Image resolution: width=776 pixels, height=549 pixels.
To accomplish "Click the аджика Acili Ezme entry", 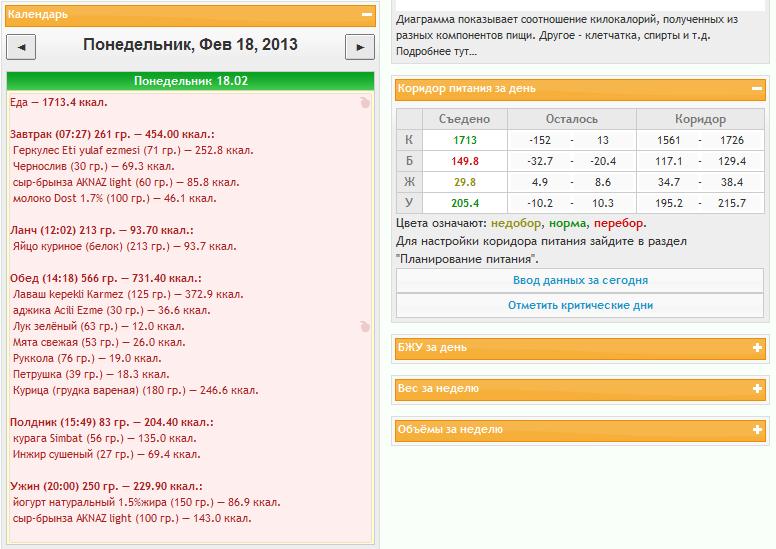I will (x=112, y=310).
